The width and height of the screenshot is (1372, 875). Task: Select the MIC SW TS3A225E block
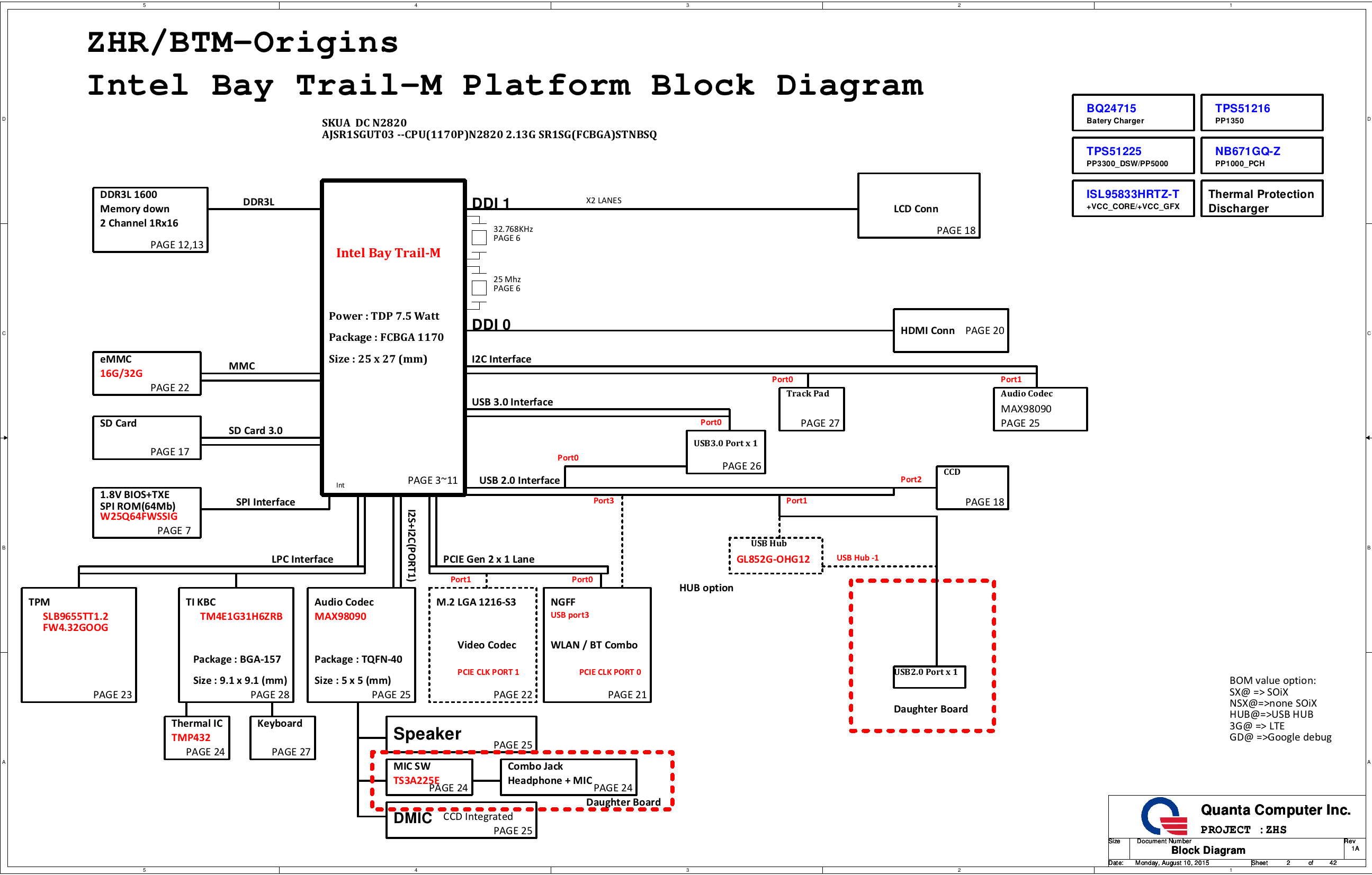429,777
